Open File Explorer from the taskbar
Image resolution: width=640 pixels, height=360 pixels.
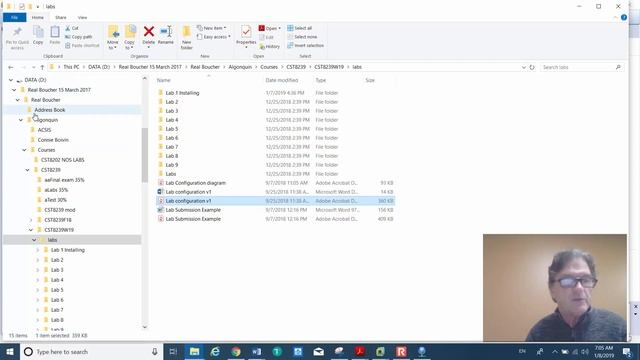195,351
